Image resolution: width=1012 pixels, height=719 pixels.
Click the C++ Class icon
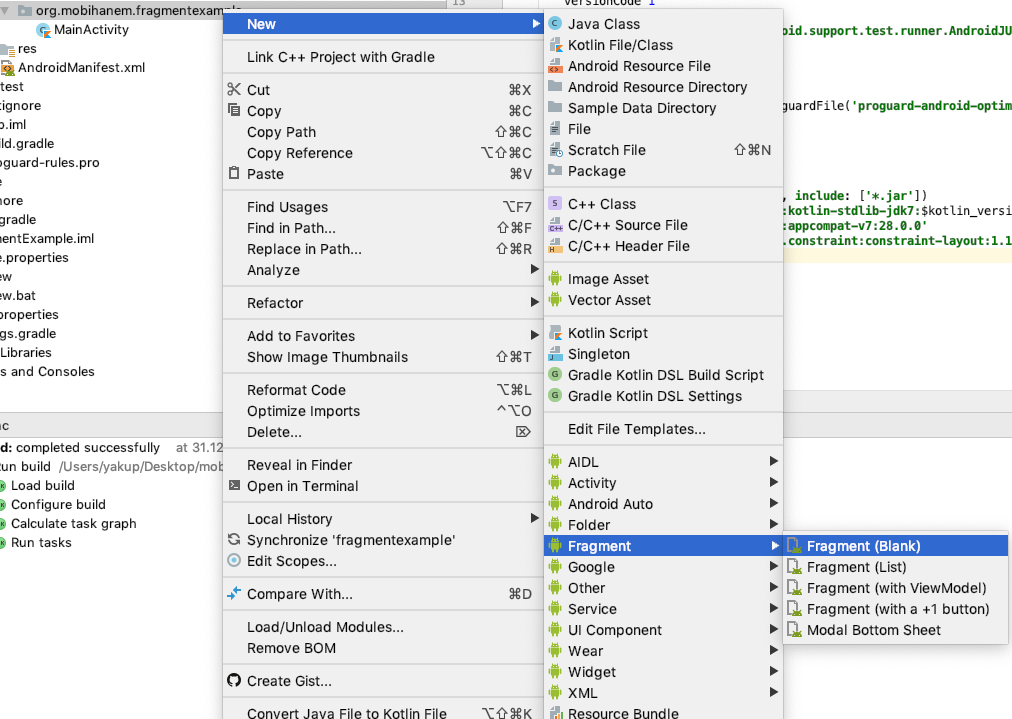[x=555, y=204]
